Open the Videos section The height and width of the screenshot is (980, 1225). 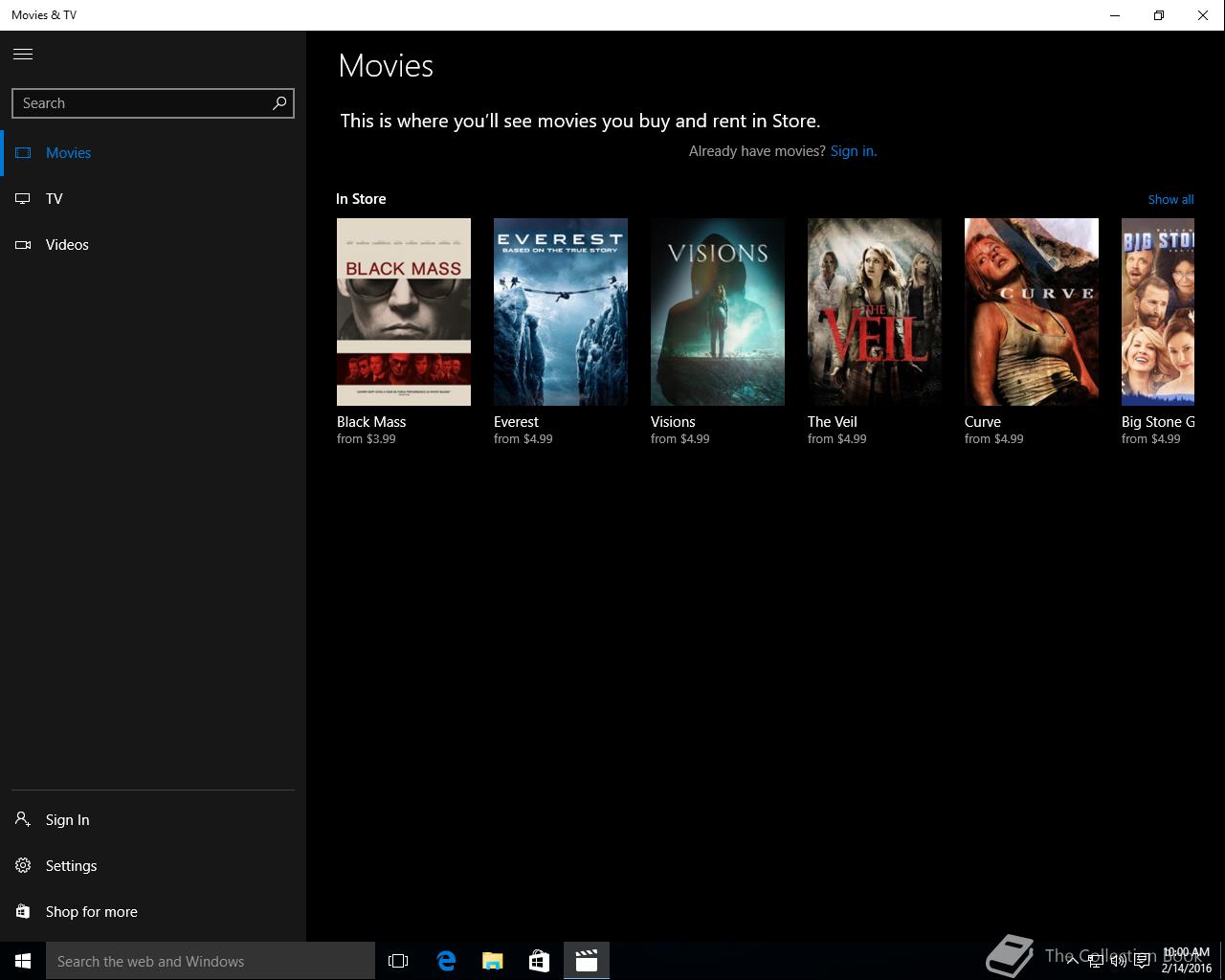pyautogui.click(x=153, y=245)
